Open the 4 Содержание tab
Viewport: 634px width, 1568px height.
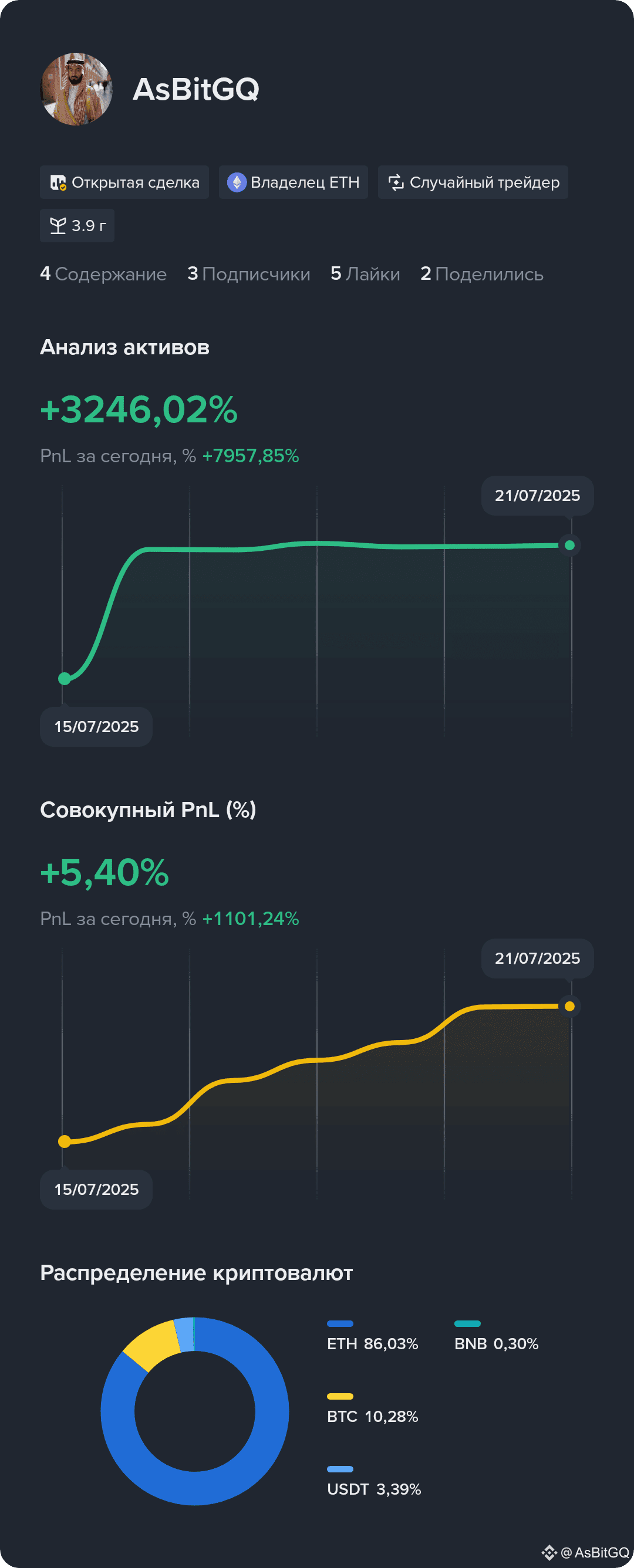coord(103,274)
